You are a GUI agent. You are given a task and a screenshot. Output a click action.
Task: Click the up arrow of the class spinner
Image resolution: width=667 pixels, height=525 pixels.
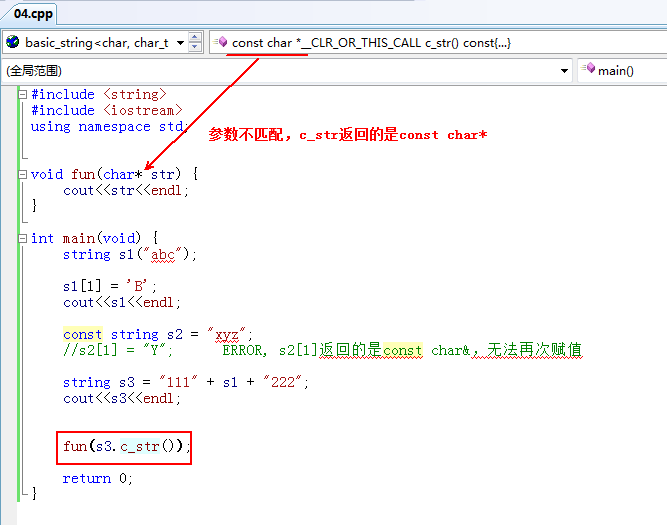pos(195,37)
